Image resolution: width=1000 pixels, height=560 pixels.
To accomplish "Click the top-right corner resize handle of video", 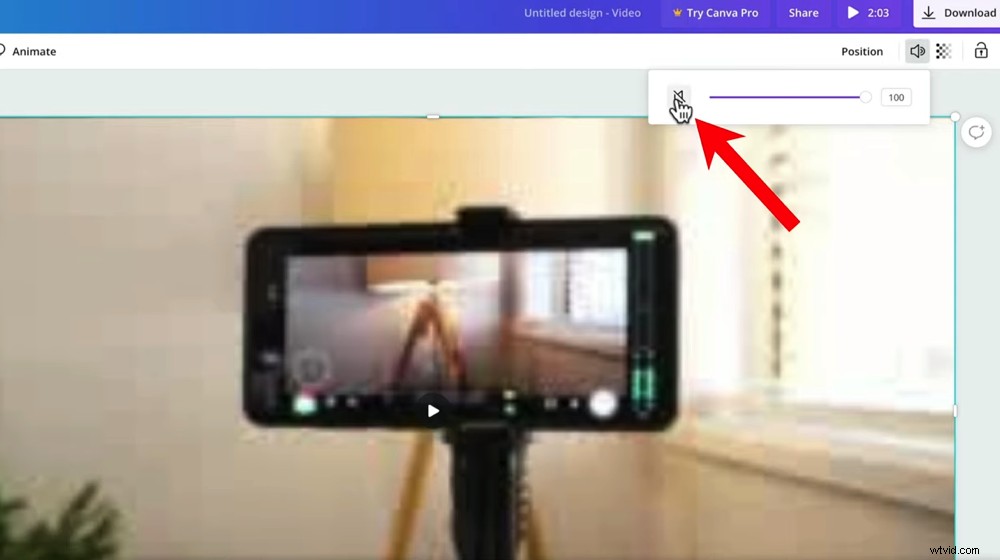I will coord(955,117).
